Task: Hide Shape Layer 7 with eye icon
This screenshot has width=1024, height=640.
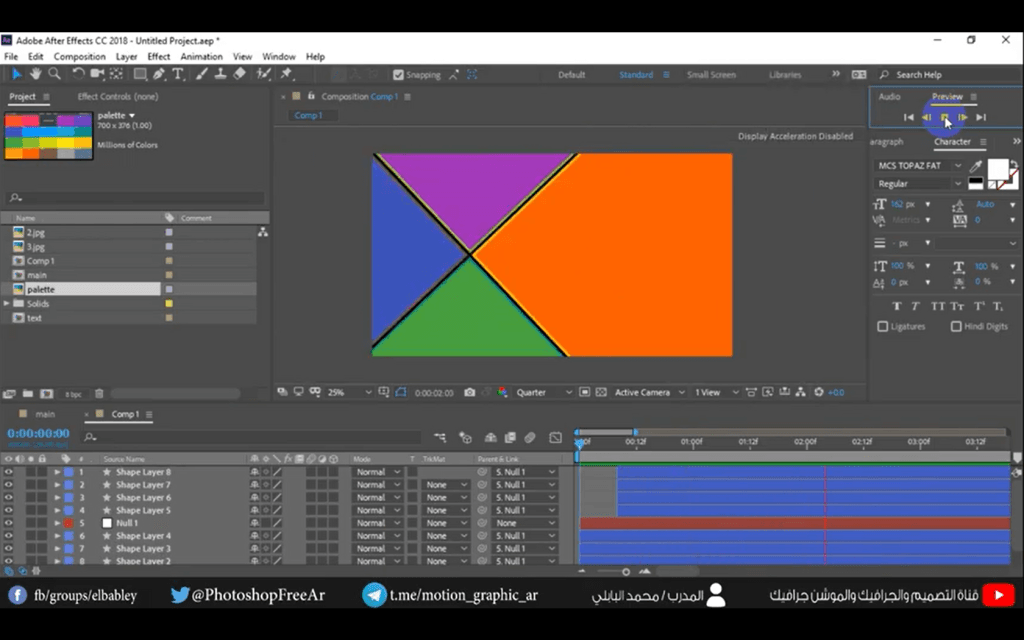Action: pyautogui.click(x=8, y=485)
